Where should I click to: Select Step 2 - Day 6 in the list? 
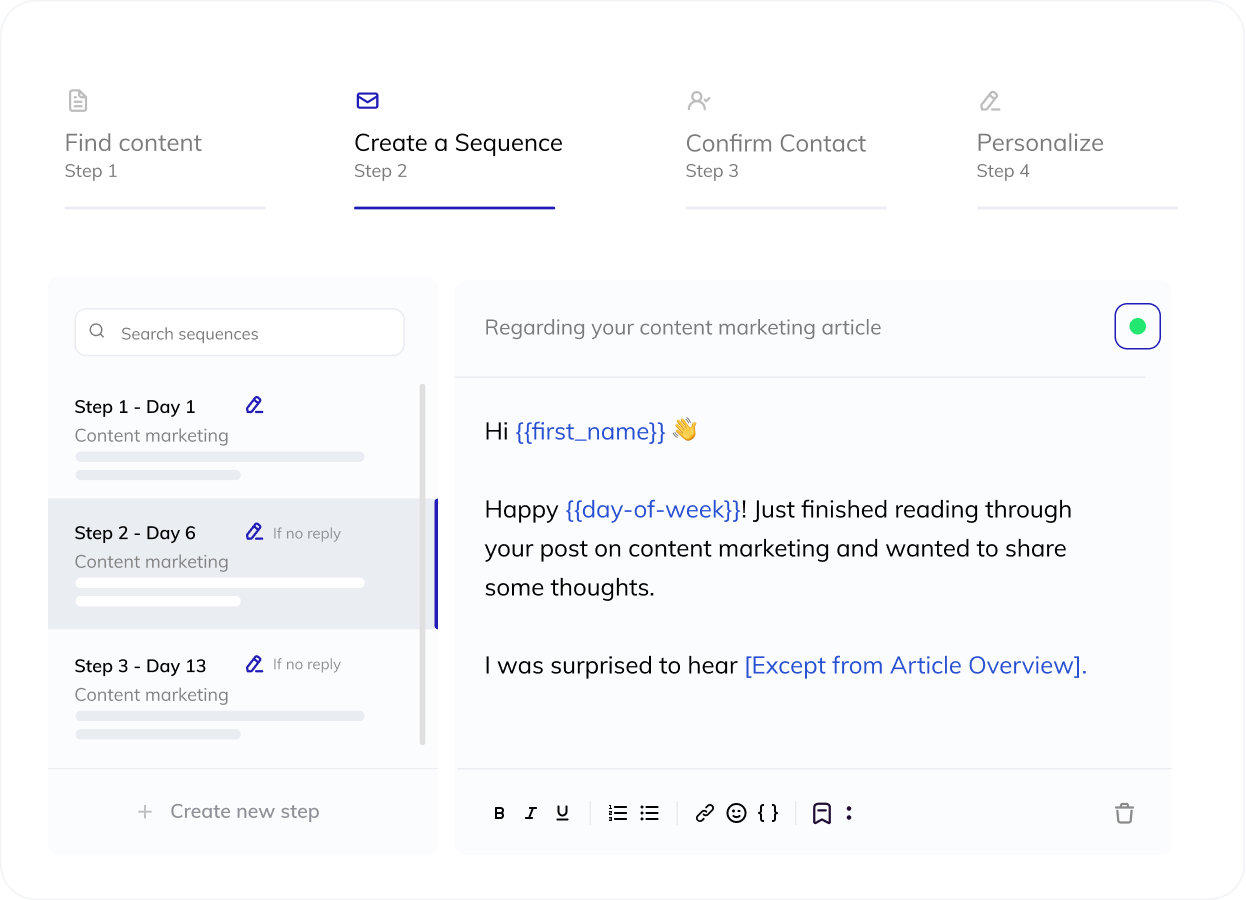tap(242, 564)
